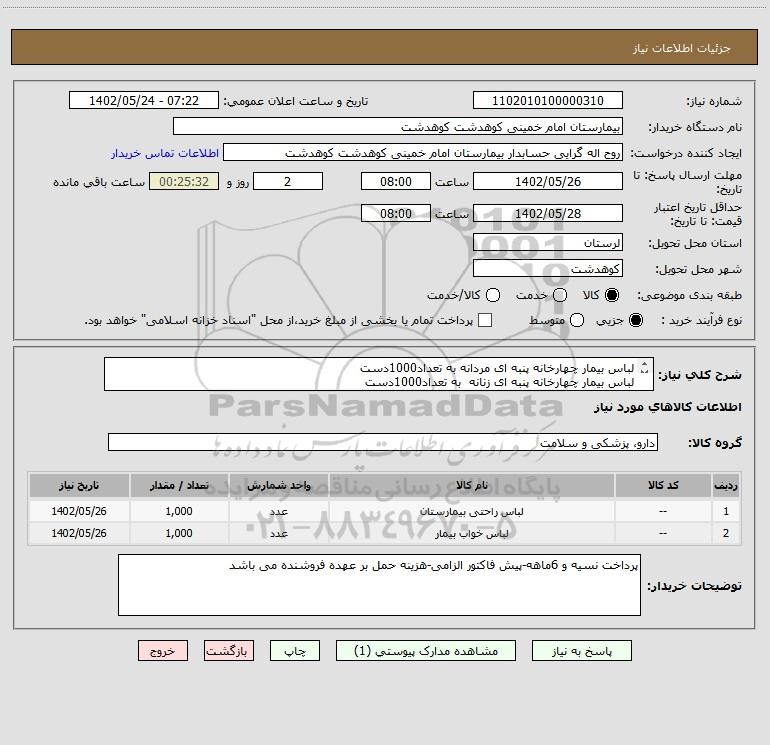Viewport: 770px width, 745px height.
Task: Select the کالا radio button
Action: point(612,295)
